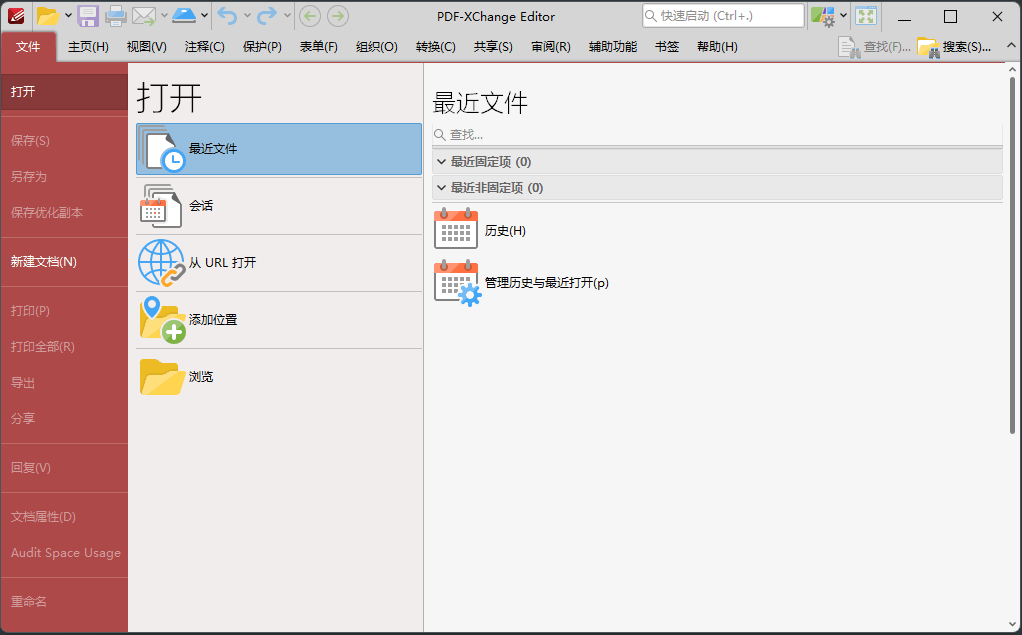Toggle full screen mode icon
The image size is (1022, 635).
click(866, 16)
